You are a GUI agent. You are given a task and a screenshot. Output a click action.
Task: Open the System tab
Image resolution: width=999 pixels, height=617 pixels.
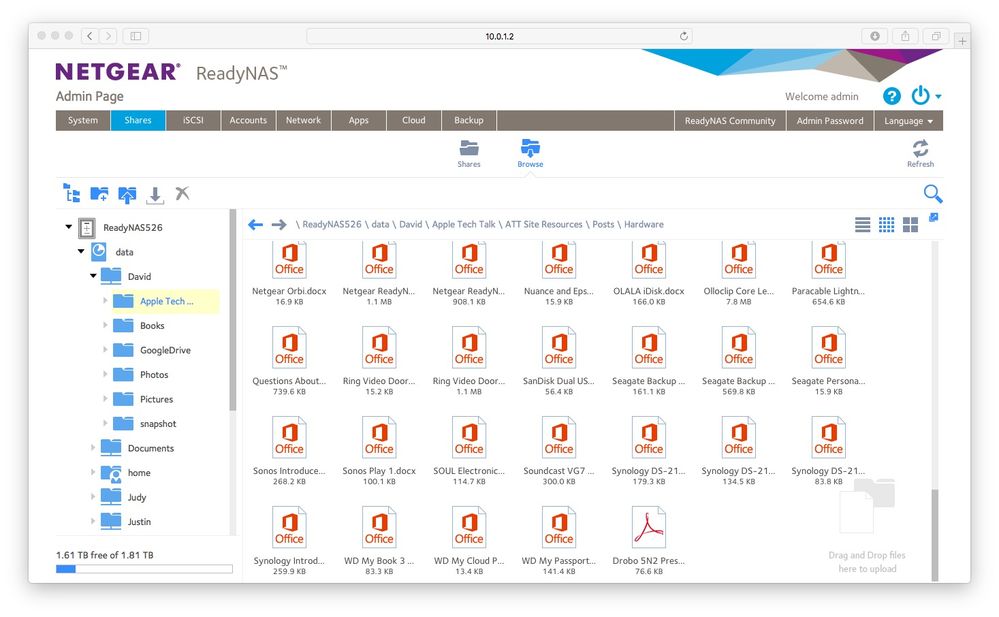[x=83, y=120]
